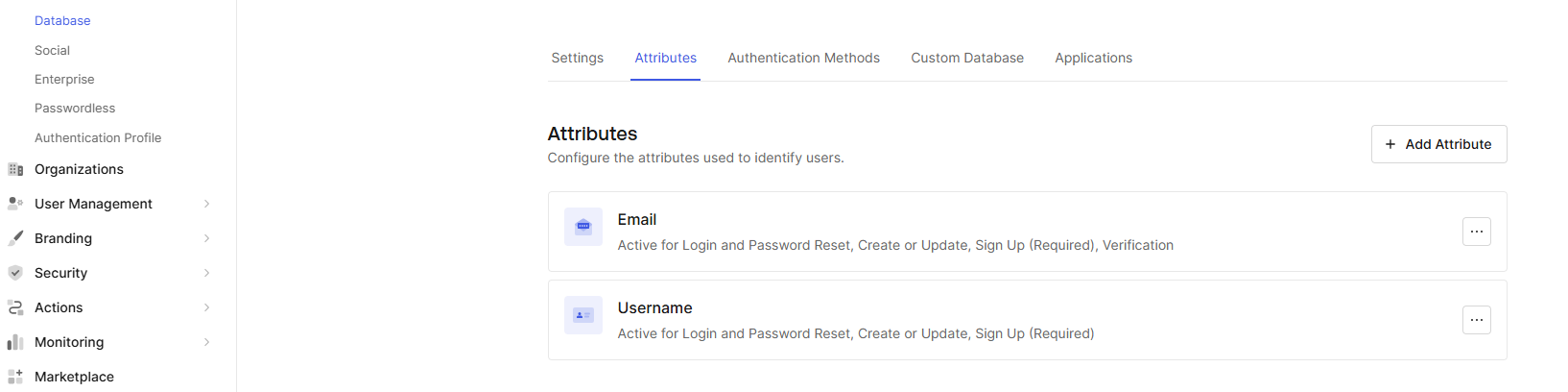Click the Marketplace grid icon
The image size is (1568, 392).
[x=15, y=377]
